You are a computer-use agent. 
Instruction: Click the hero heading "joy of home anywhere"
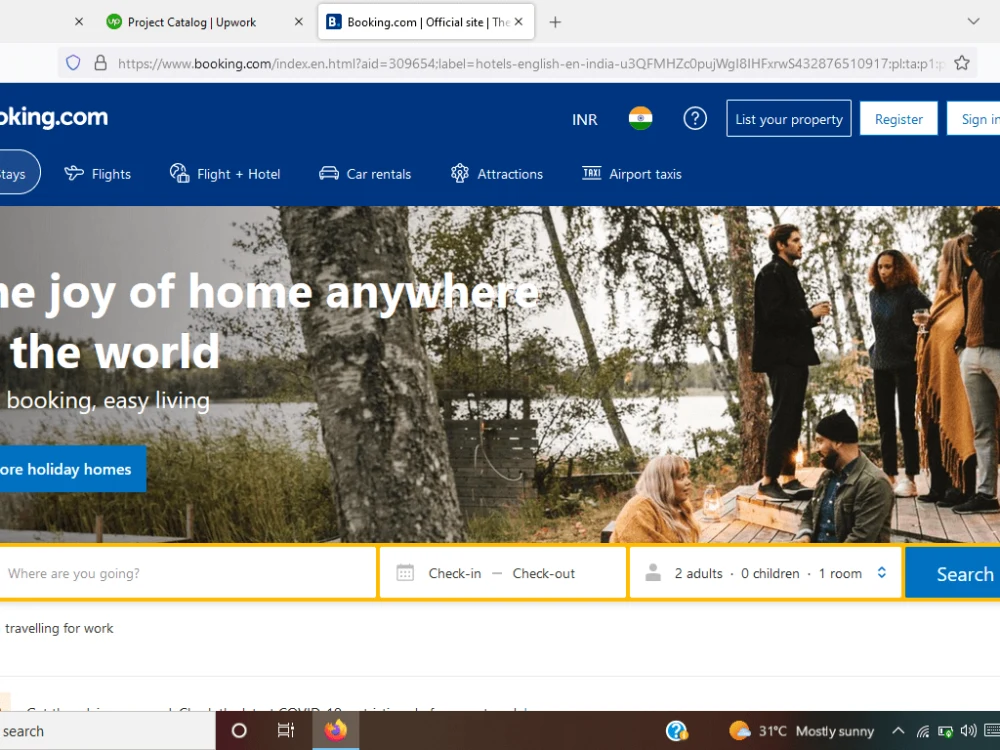[294, 293]
